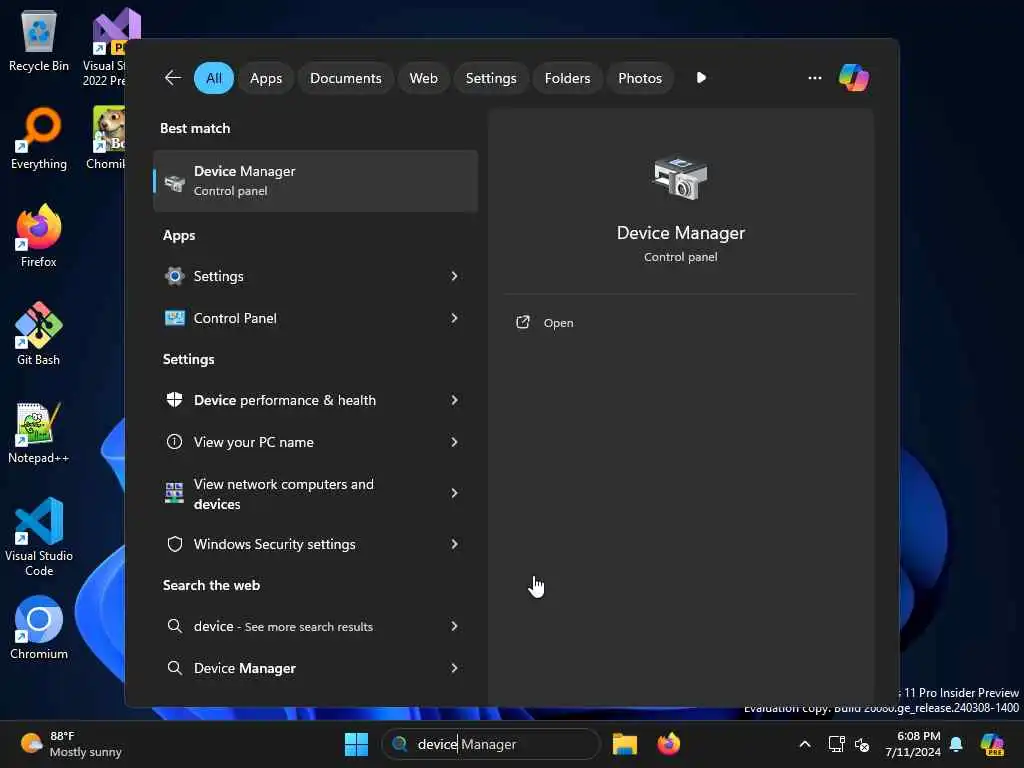Viewport: 1024px width, 768px height.
Task: Click the Control Panel icon in Apps list
Action: coord(174,318)
